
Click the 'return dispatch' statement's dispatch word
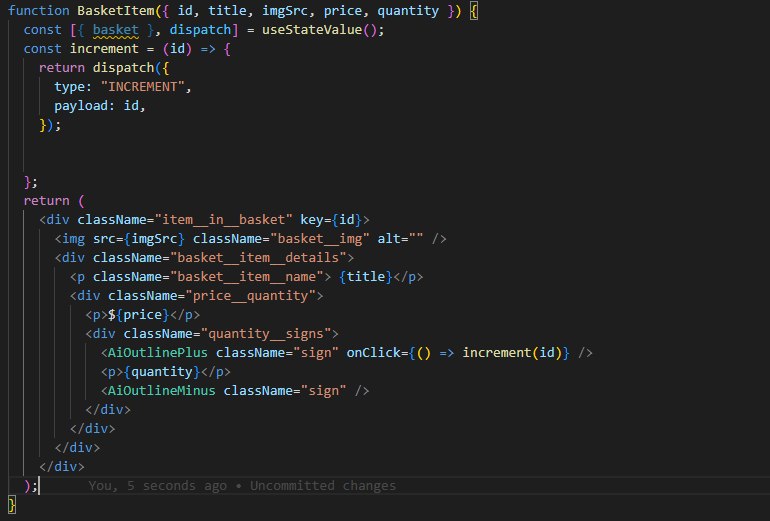coord(123,68)
